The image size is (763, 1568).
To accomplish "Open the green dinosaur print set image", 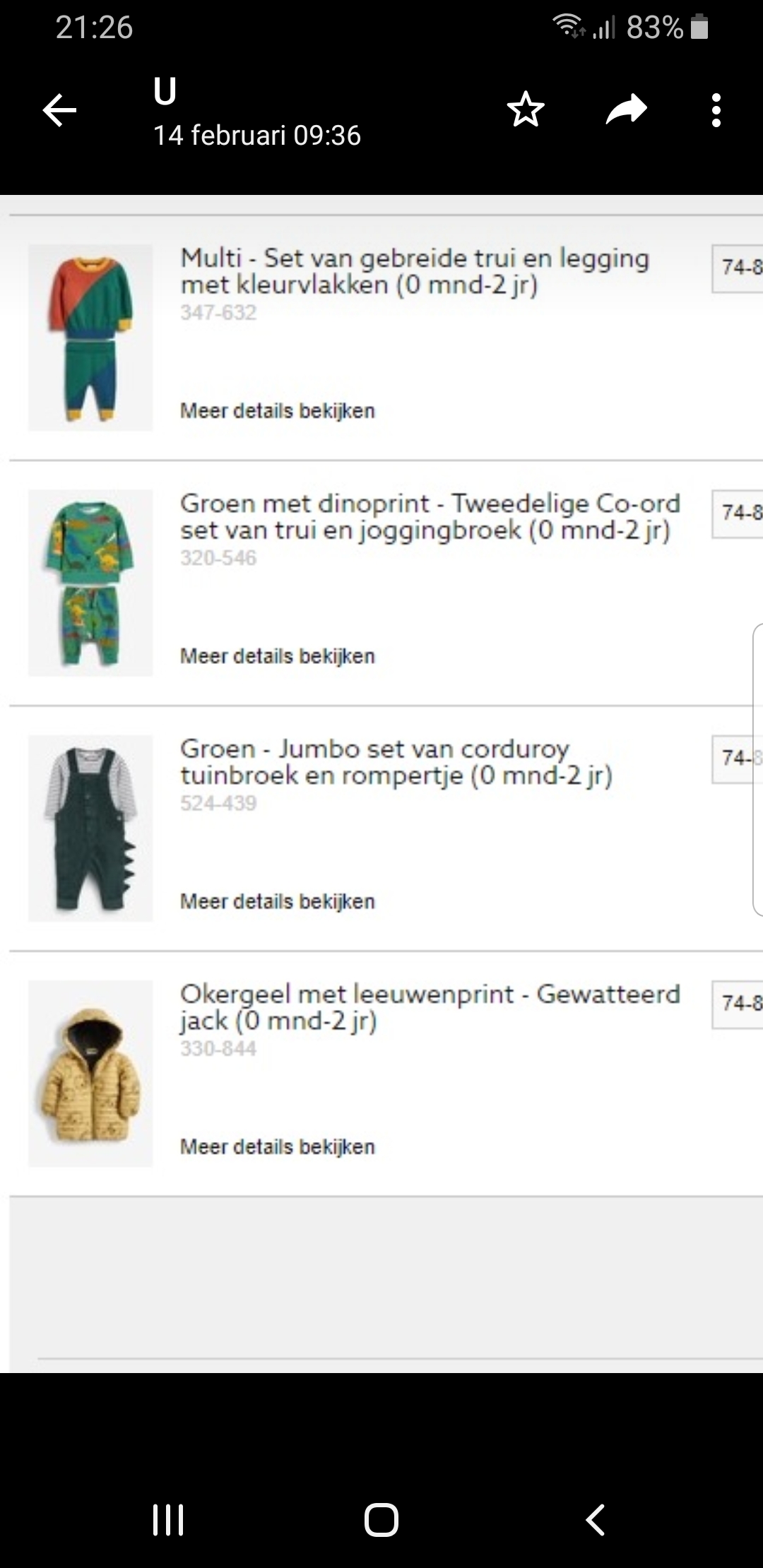I will 90,583.
